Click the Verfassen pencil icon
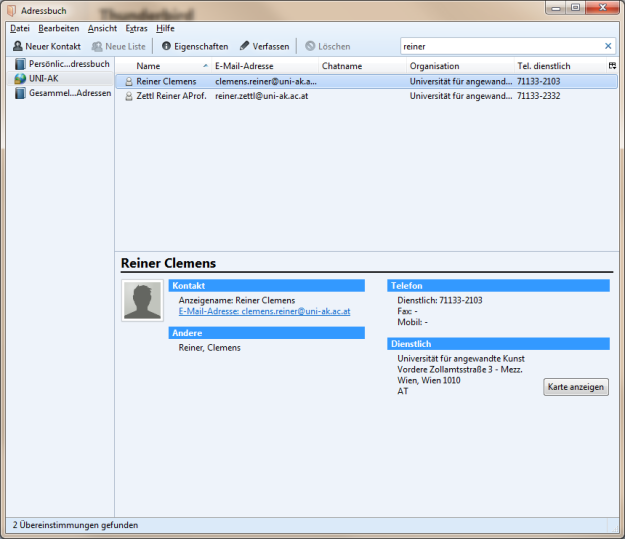Viewport: 625px width, 539px height. pos(245,46)
